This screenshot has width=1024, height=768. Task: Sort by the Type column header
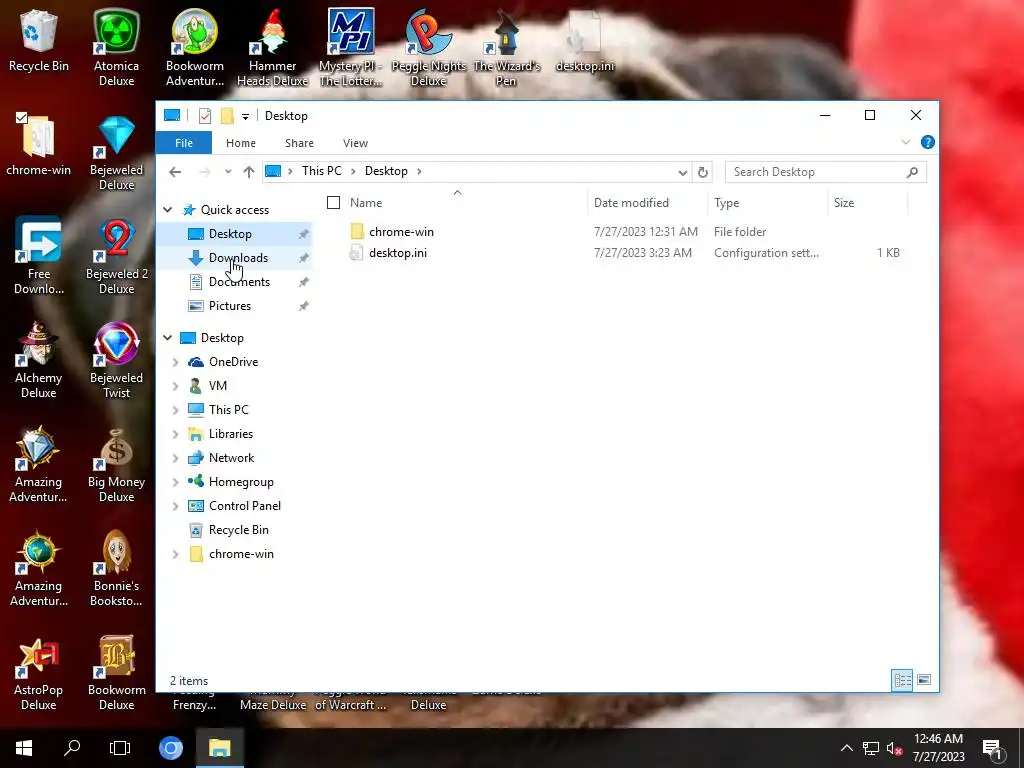[x=727, y=202]
